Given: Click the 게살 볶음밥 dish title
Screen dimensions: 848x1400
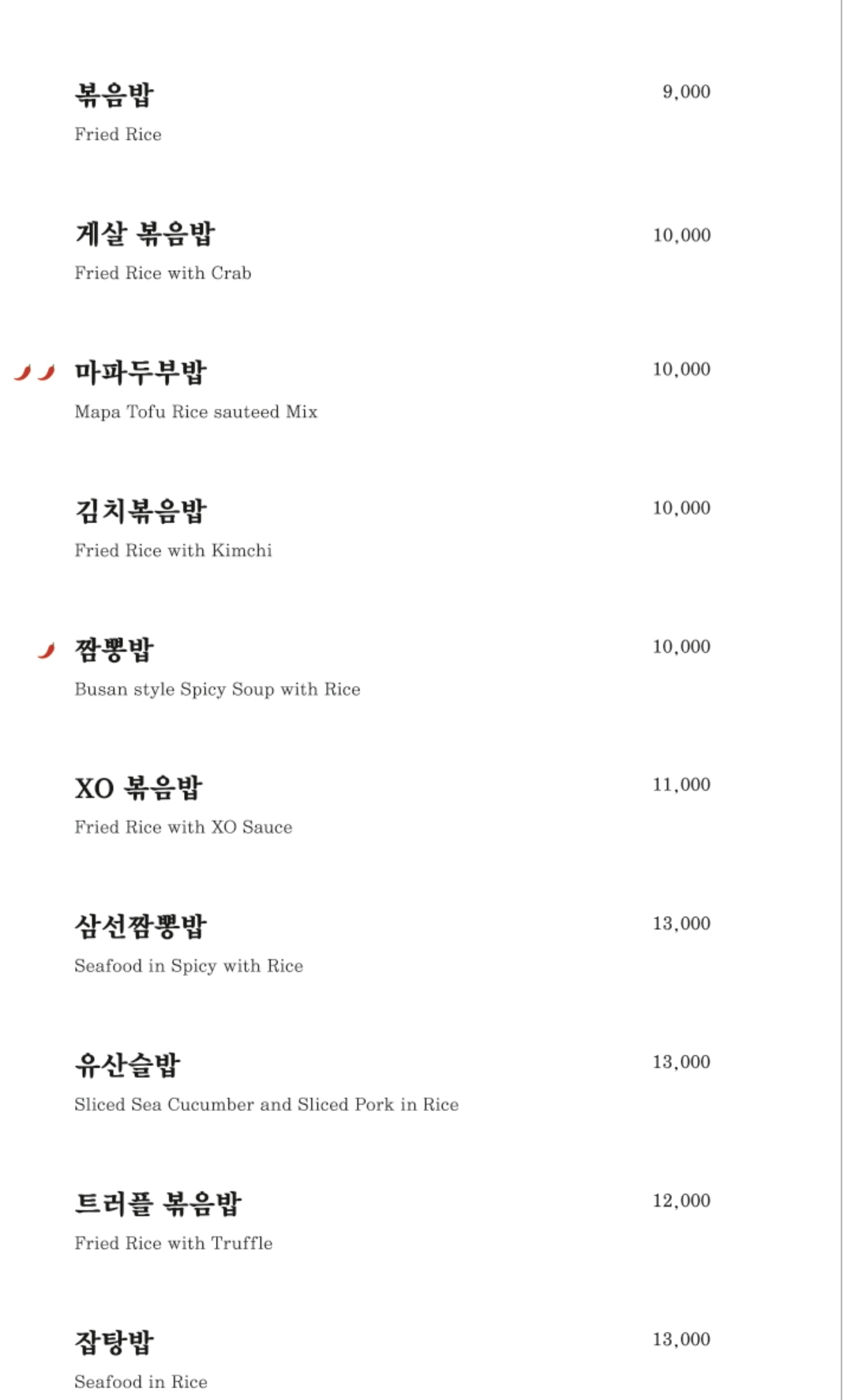Looking at the screenshot, I should click(x=144, y=235).
